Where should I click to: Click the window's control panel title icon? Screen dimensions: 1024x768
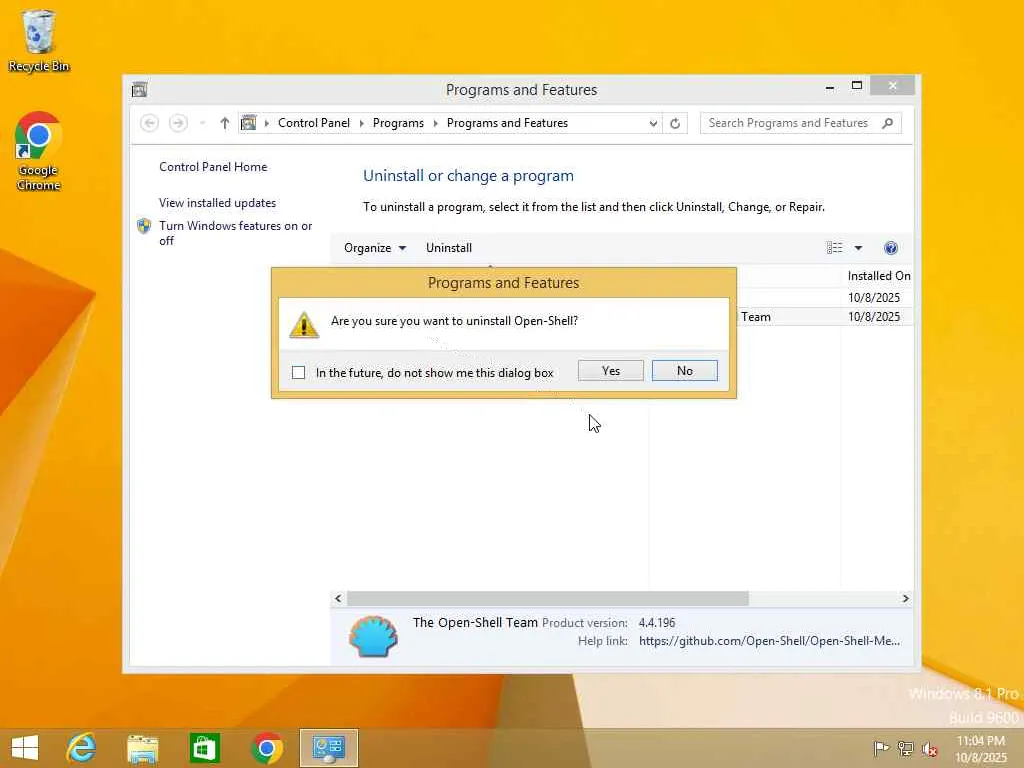139,90
